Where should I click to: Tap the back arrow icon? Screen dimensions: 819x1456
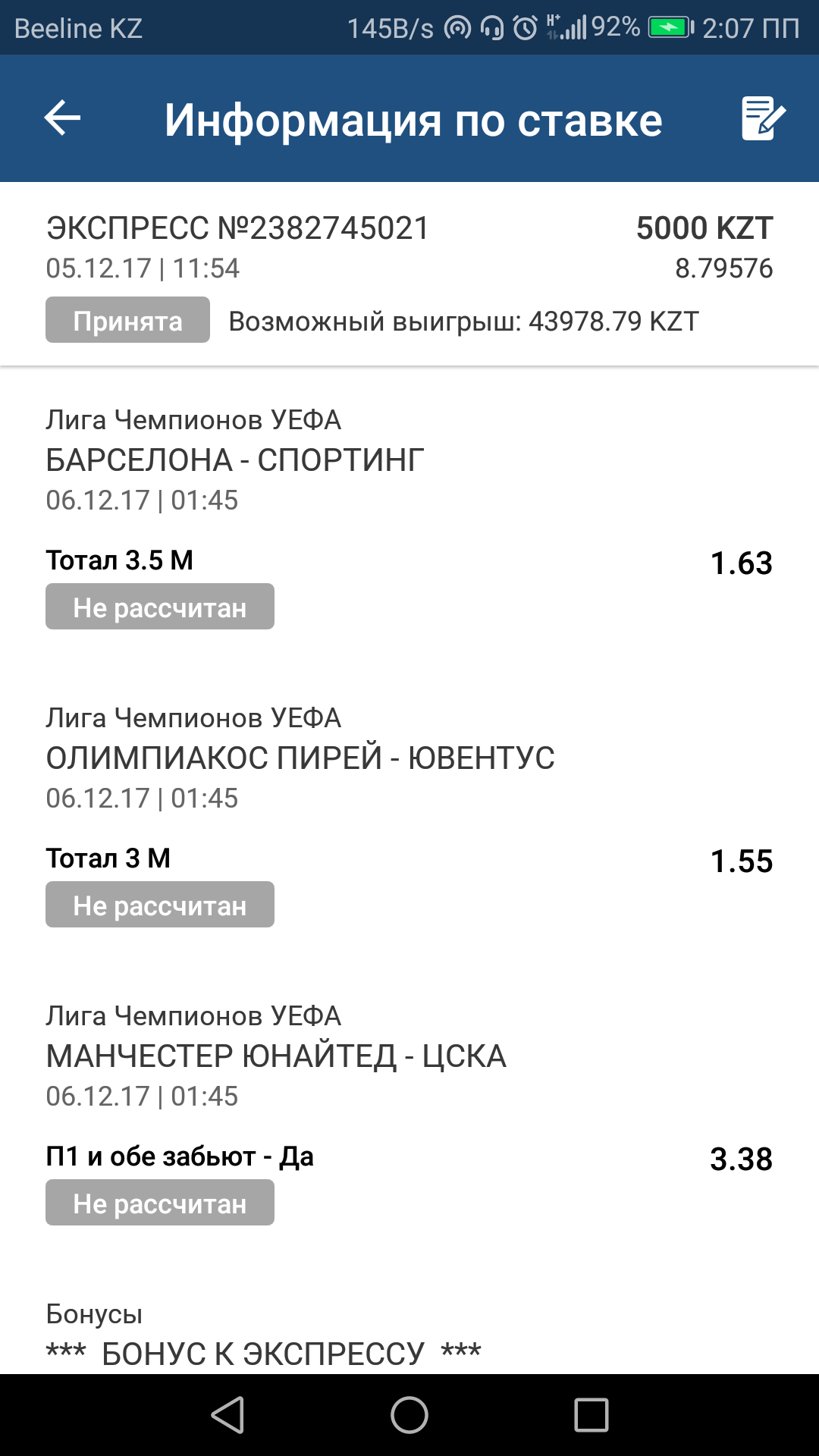[x=63, y=118]
